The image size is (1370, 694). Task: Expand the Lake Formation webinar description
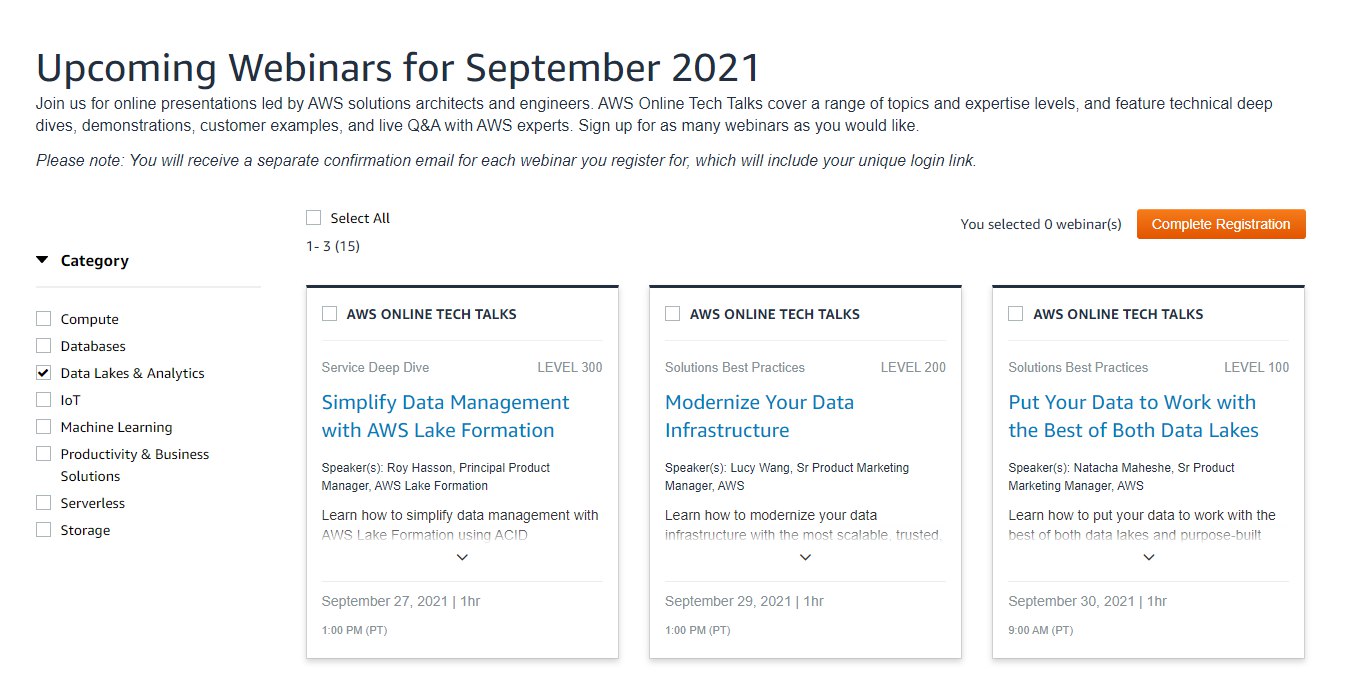point(462,557)
